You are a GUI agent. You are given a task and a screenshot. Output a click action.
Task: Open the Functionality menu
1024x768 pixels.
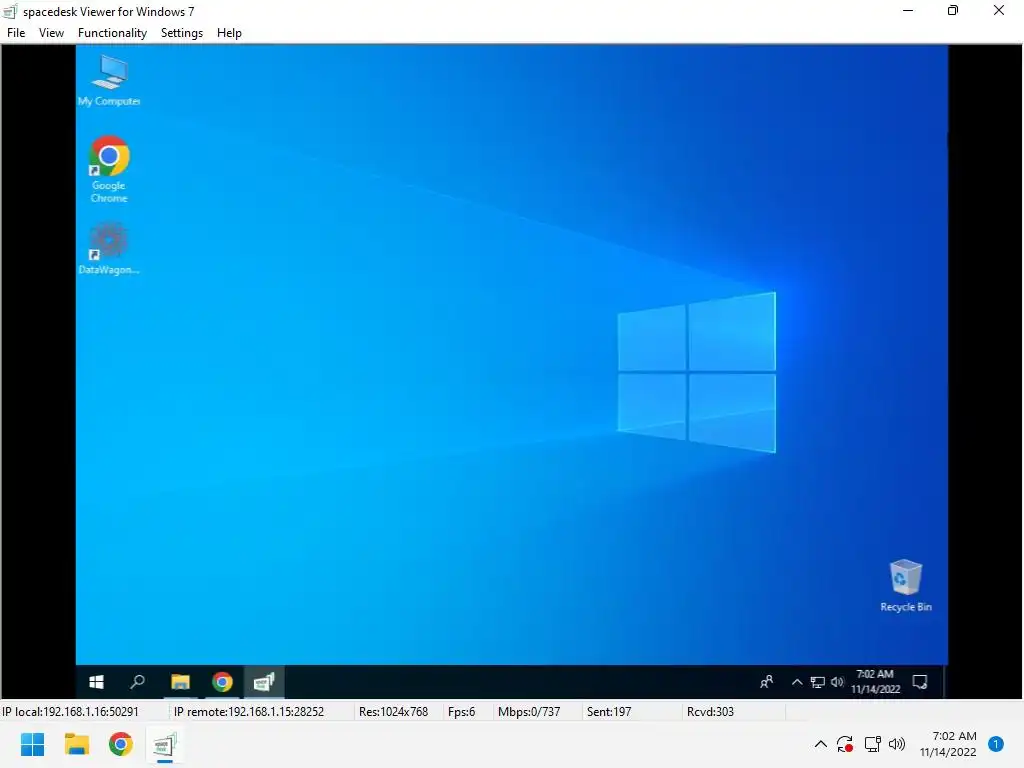tap(112, 33)
